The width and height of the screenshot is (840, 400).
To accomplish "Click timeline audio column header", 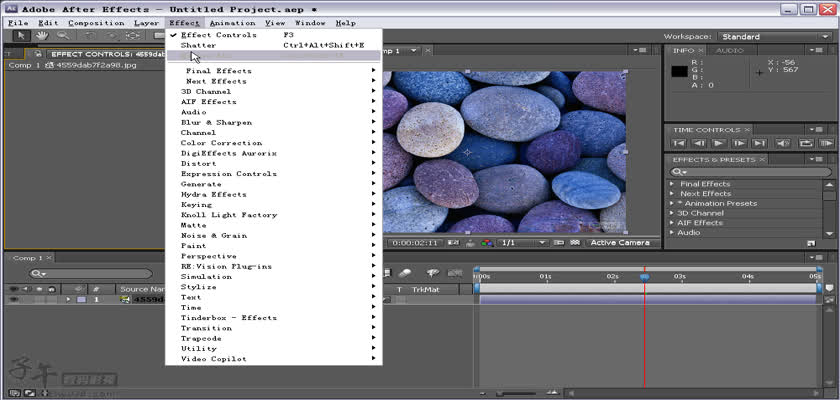I will (x=25, y=289).
